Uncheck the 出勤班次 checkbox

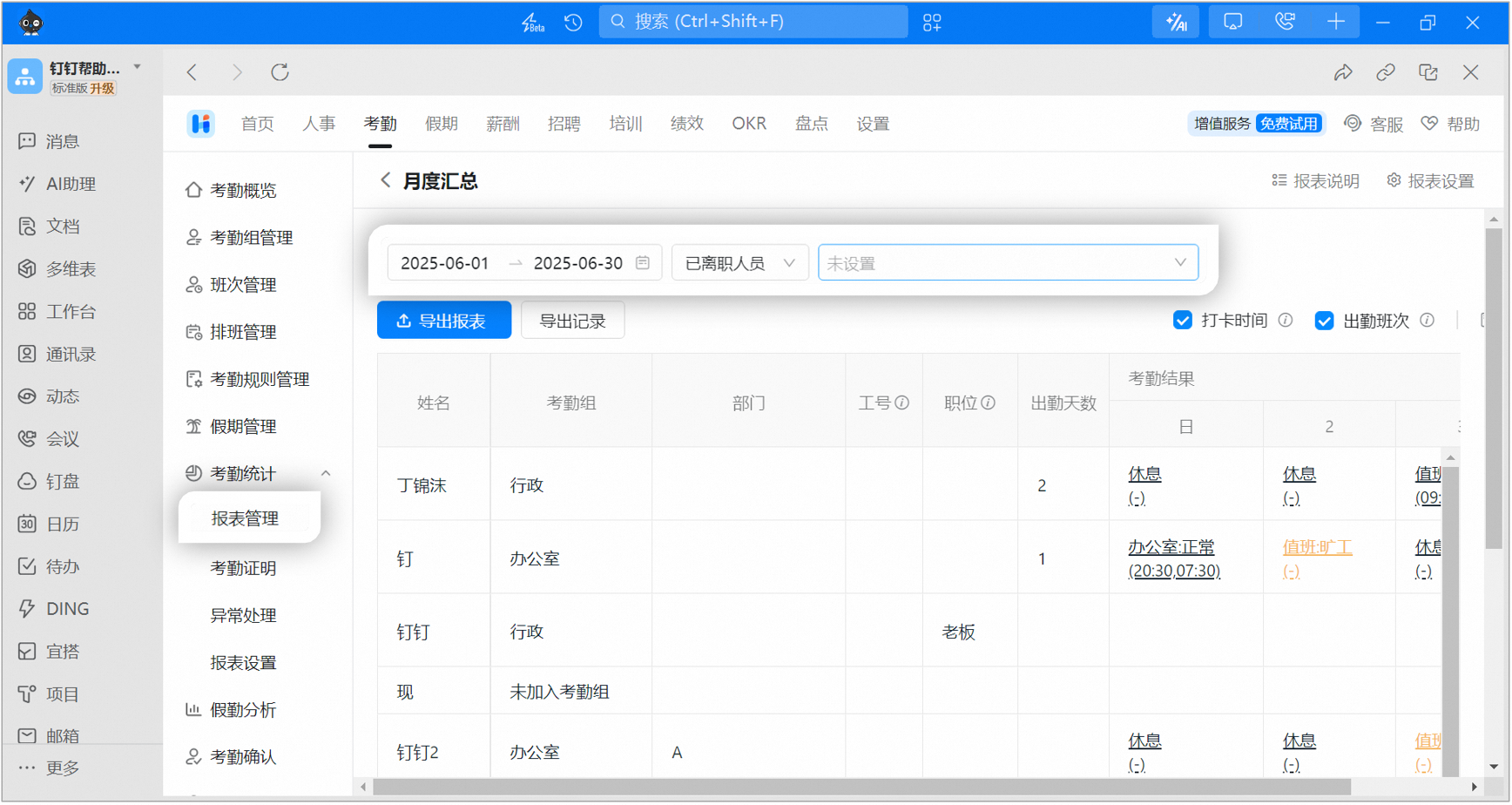click(x=1324, y=321)
